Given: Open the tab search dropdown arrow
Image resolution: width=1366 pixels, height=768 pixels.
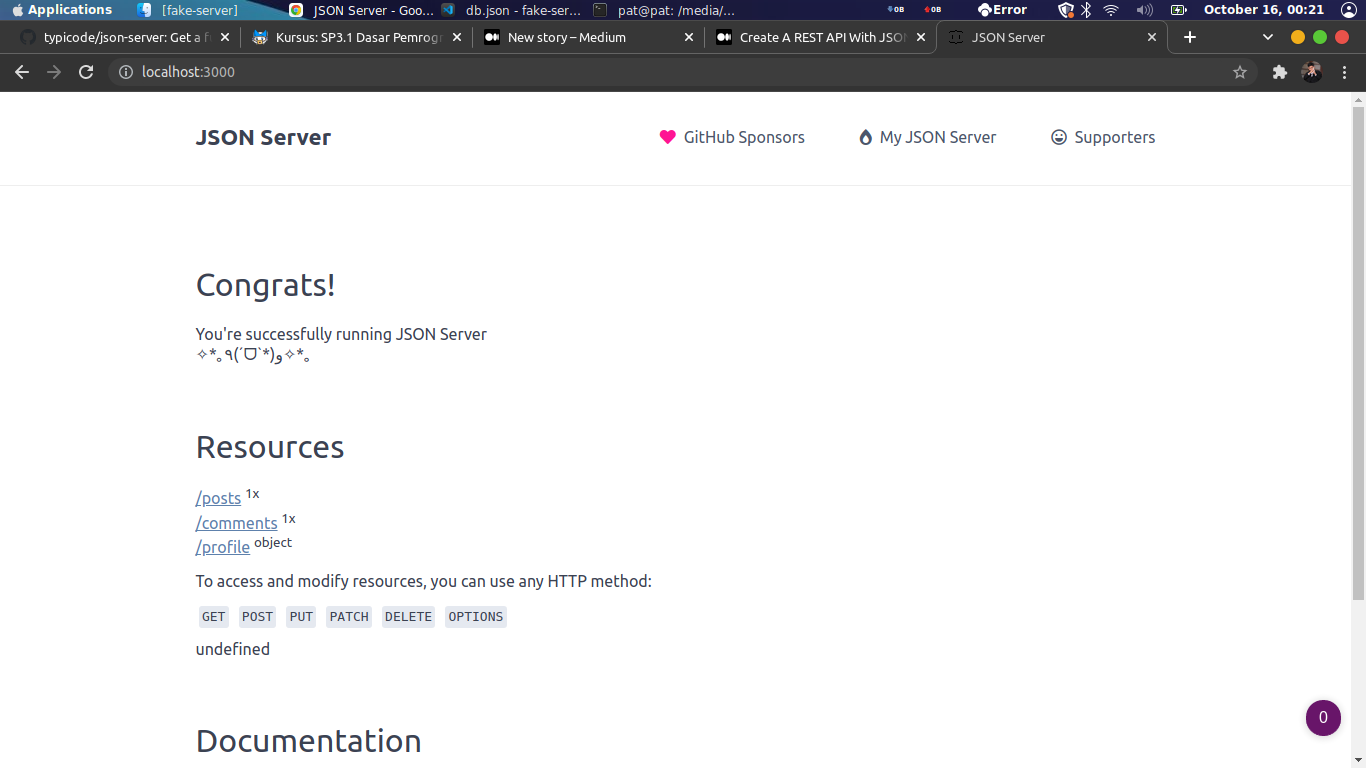Looking at the screenshot, I should [x=1268, y=37].
